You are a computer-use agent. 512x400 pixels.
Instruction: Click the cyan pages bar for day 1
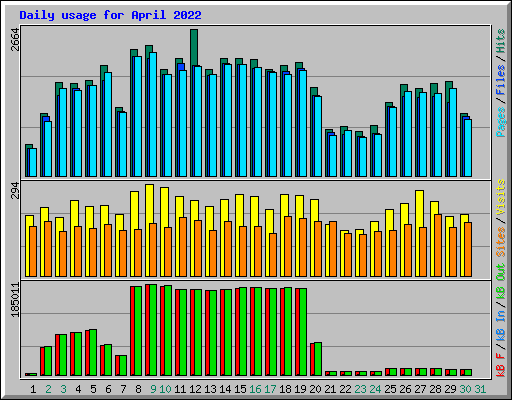pyautogui.click(x=33, y=162)
